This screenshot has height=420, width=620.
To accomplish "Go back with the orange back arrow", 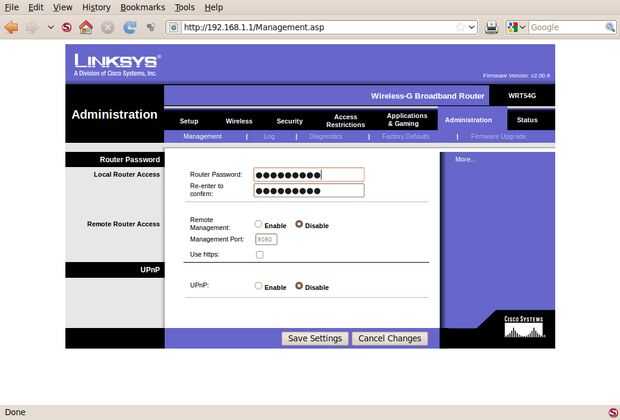I will point(11,27).
